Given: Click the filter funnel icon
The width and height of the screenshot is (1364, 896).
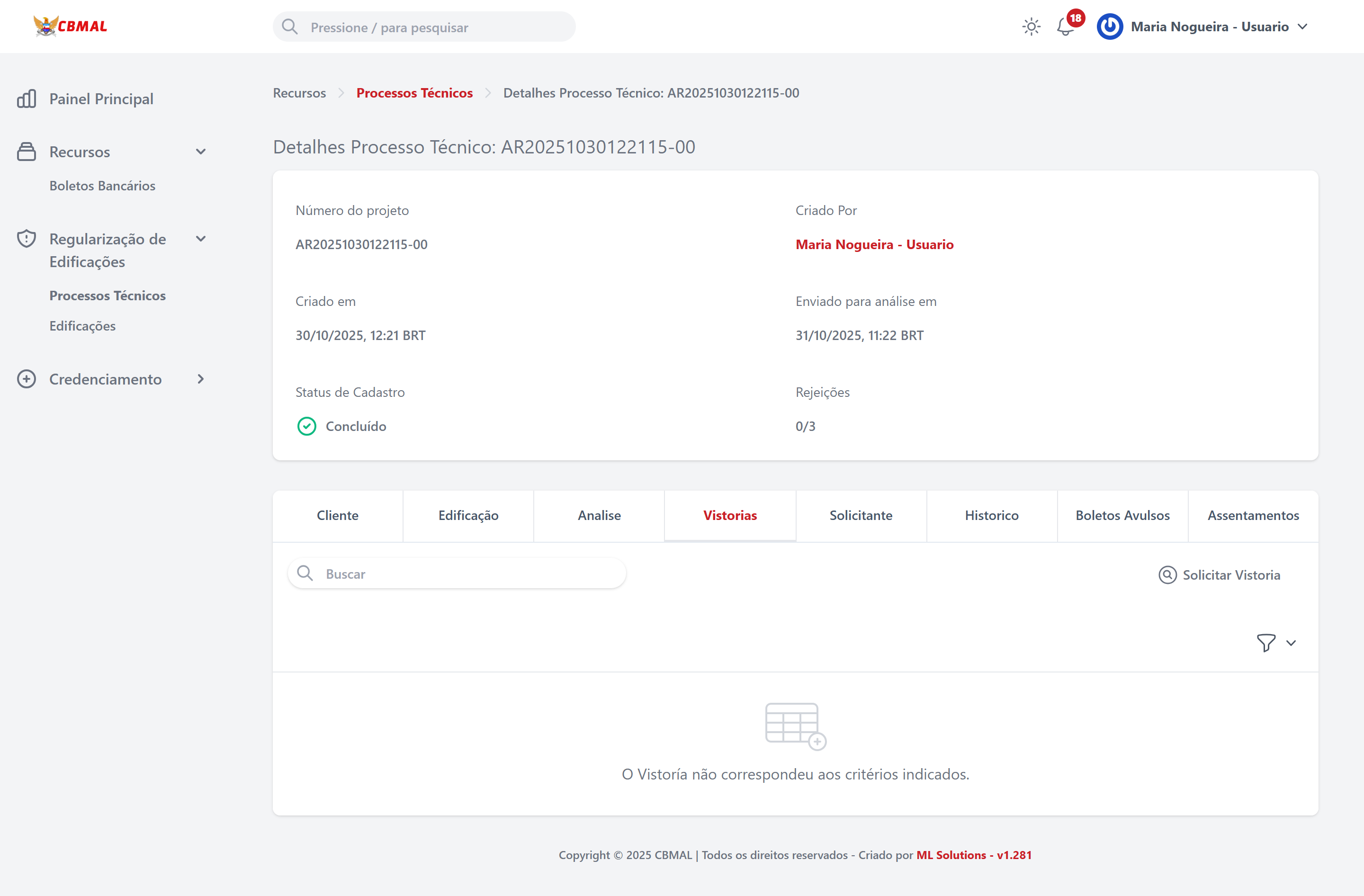Looking at the screenshot, I should 1266,643.
